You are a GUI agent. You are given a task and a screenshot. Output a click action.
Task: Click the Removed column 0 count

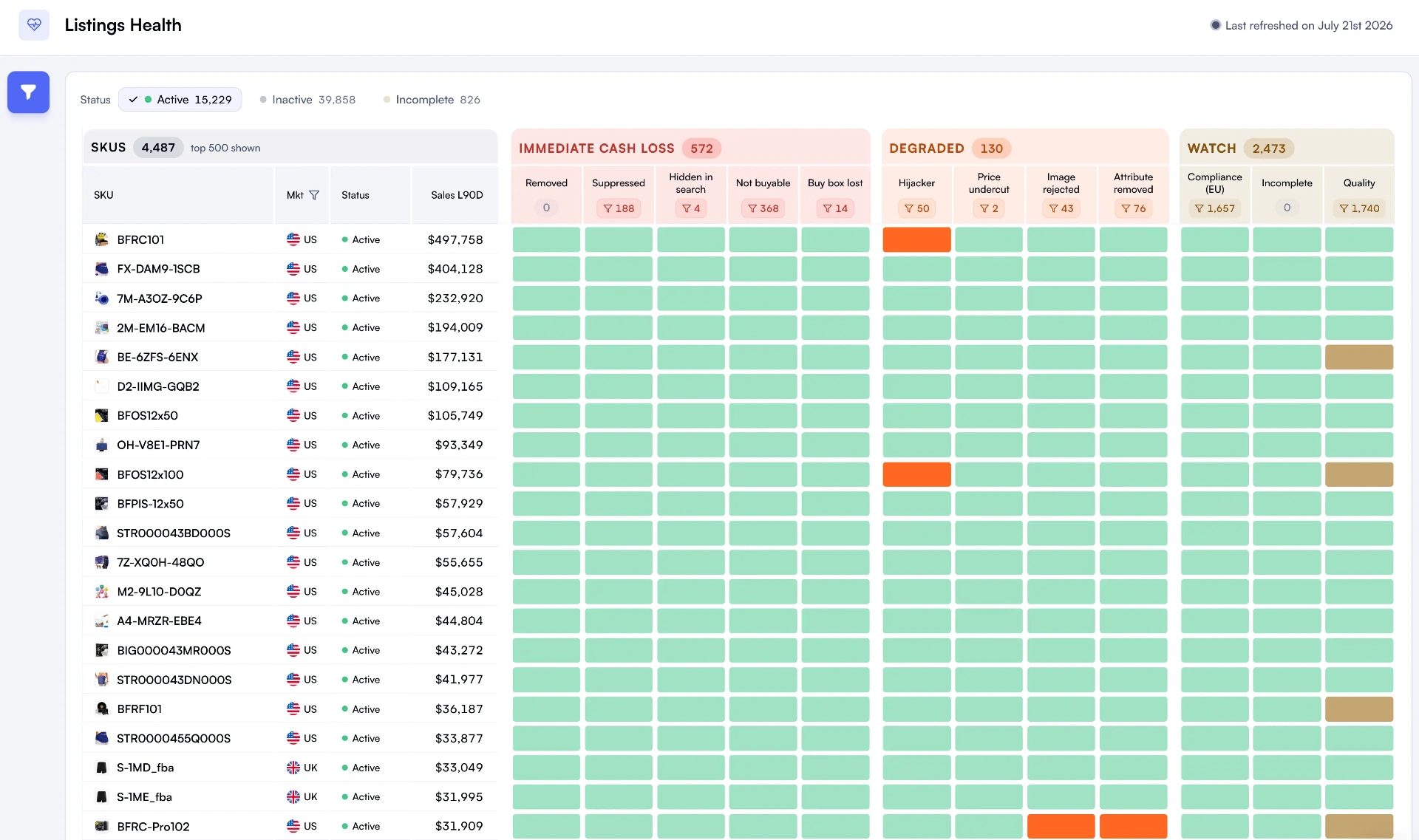click(x=546, y=208)
